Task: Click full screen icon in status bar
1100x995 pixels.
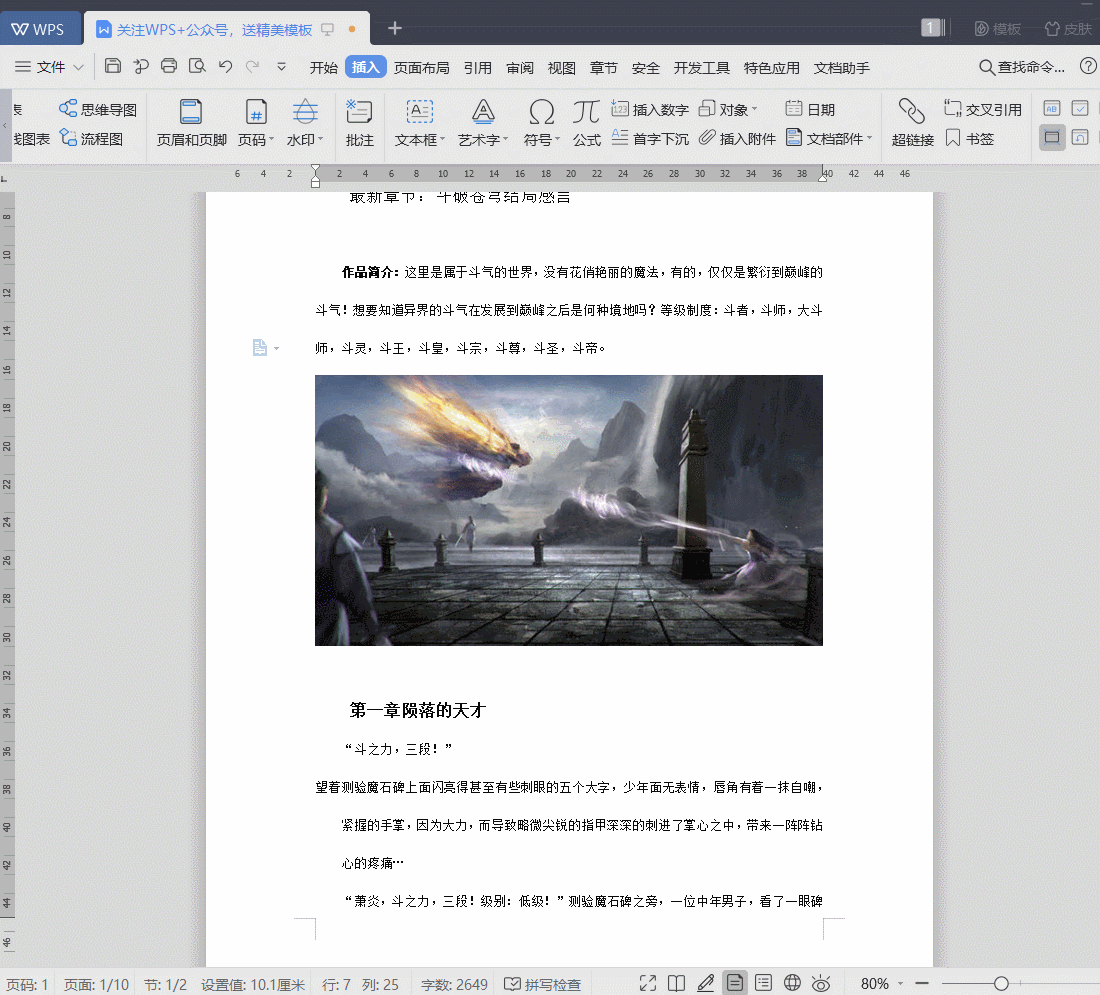Action: [648, 984]
